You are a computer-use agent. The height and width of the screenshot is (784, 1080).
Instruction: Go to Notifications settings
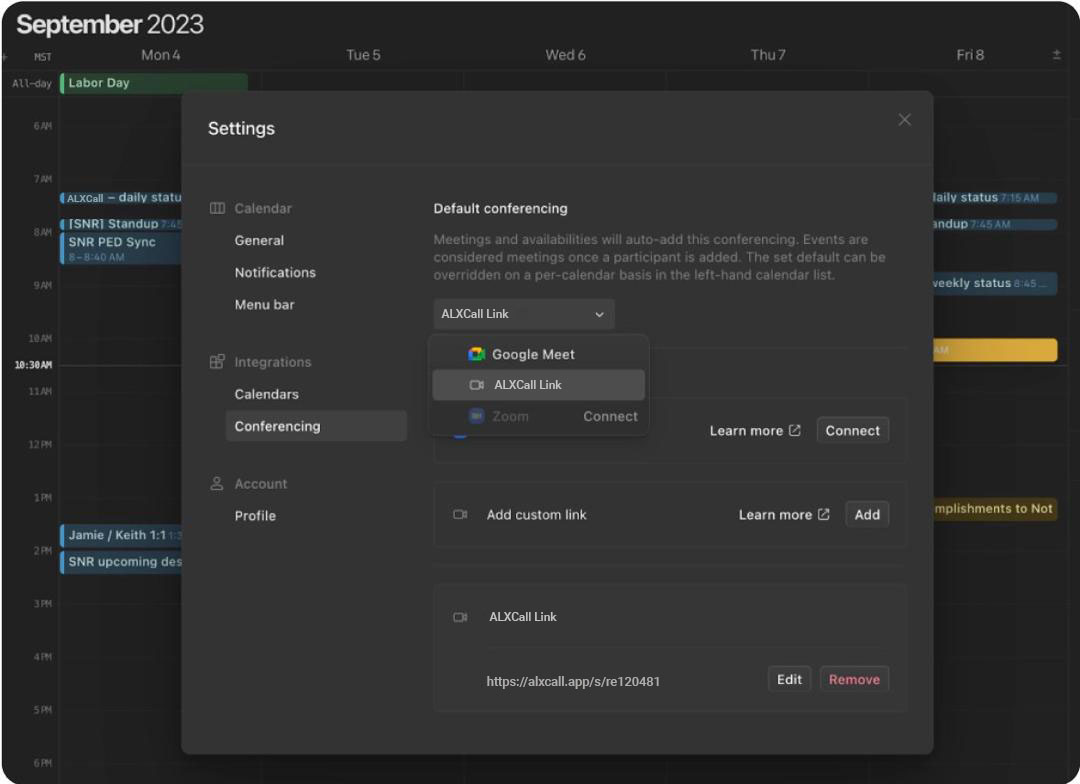coord(275,272)
